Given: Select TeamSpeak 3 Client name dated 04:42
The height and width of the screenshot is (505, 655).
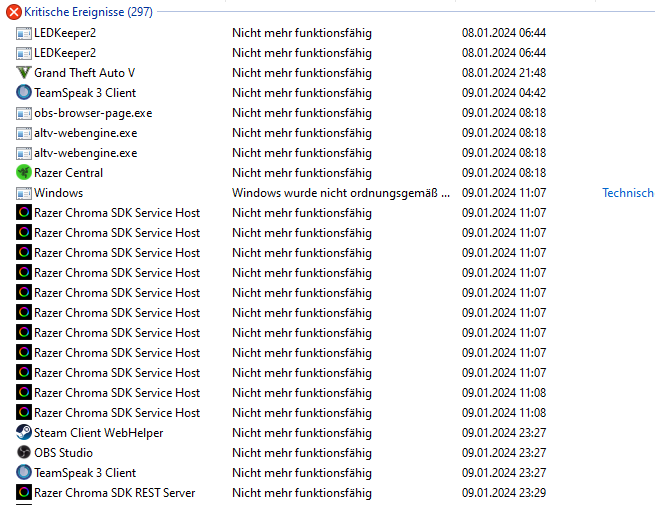Looking at the screenshot, I should (85, 93).
